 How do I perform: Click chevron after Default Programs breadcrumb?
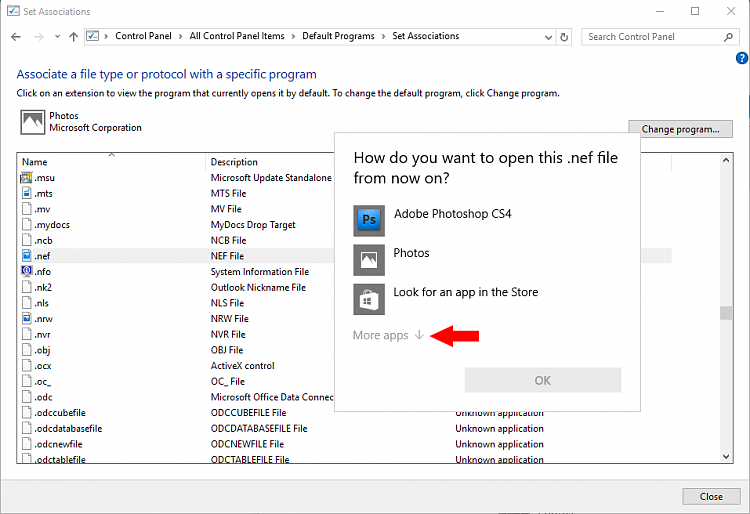point(383,36)
